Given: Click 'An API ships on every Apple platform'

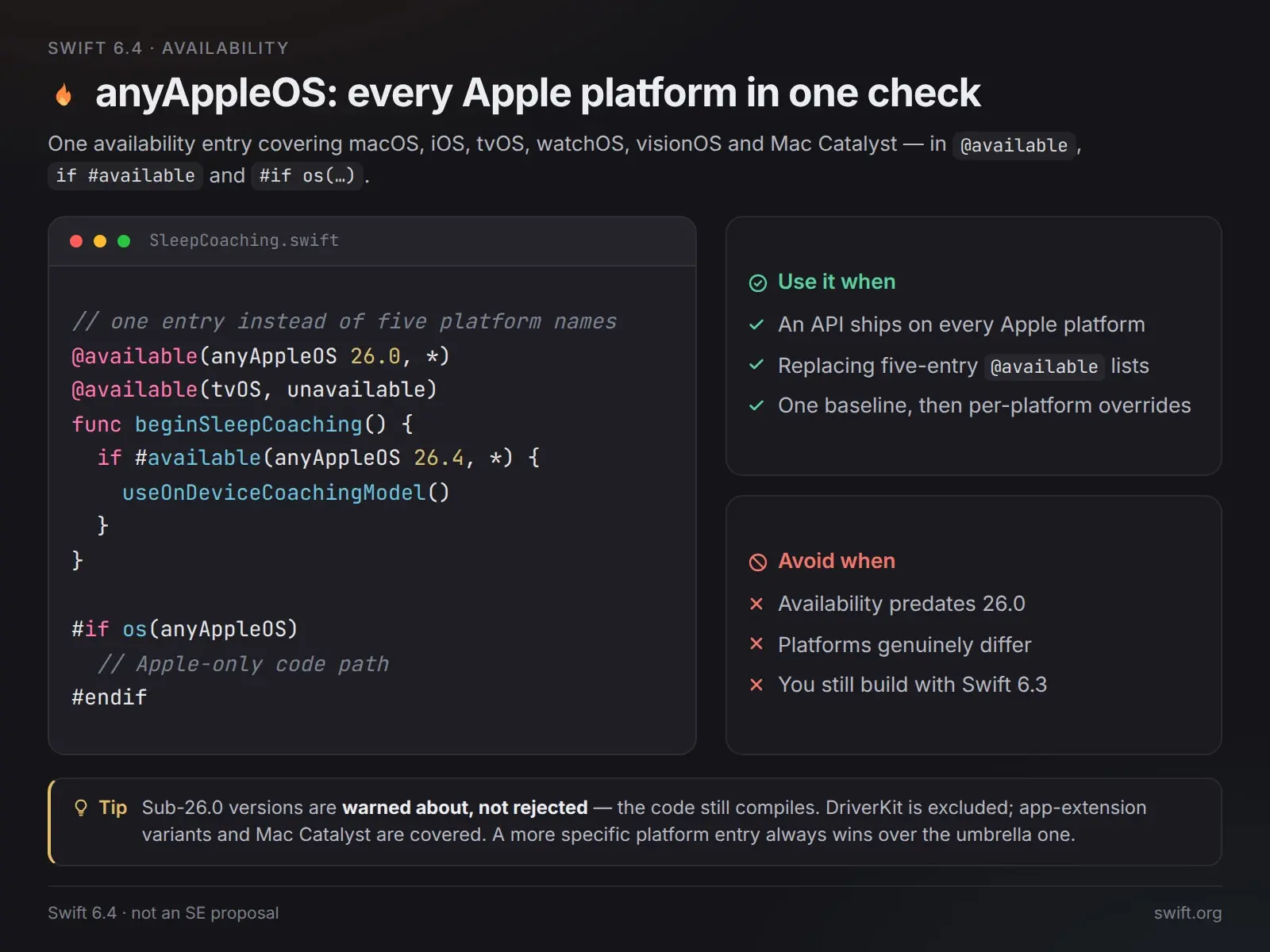Looking at the screenshot, I should pos(961,324).
